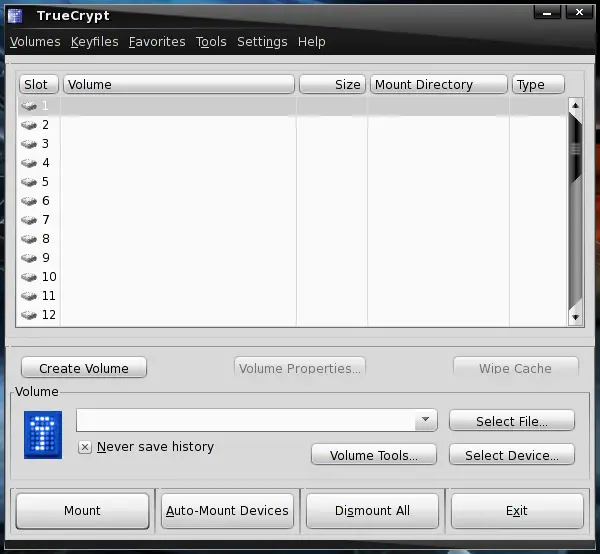The image size is (600, 554).
Task: Select slot number 12 label
Action: 49,315
